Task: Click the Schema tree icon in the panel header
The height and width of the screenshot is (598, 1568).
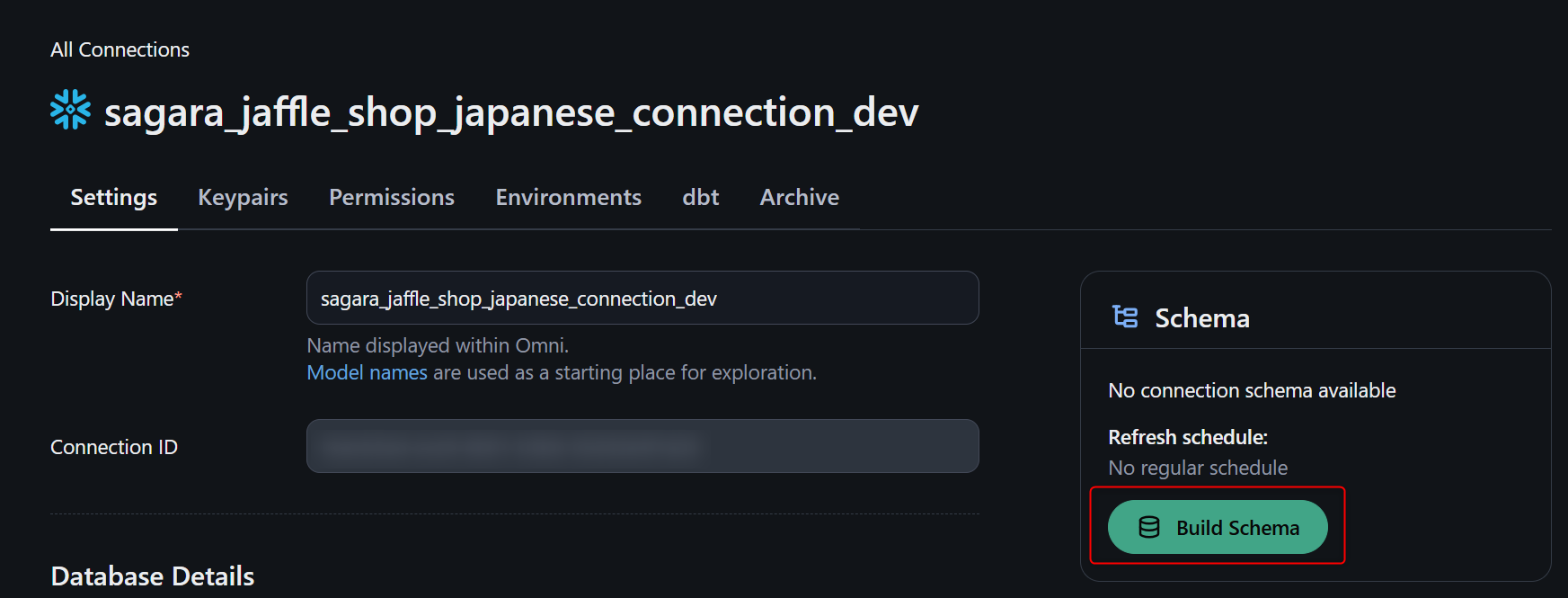Action: (1125, 317)
